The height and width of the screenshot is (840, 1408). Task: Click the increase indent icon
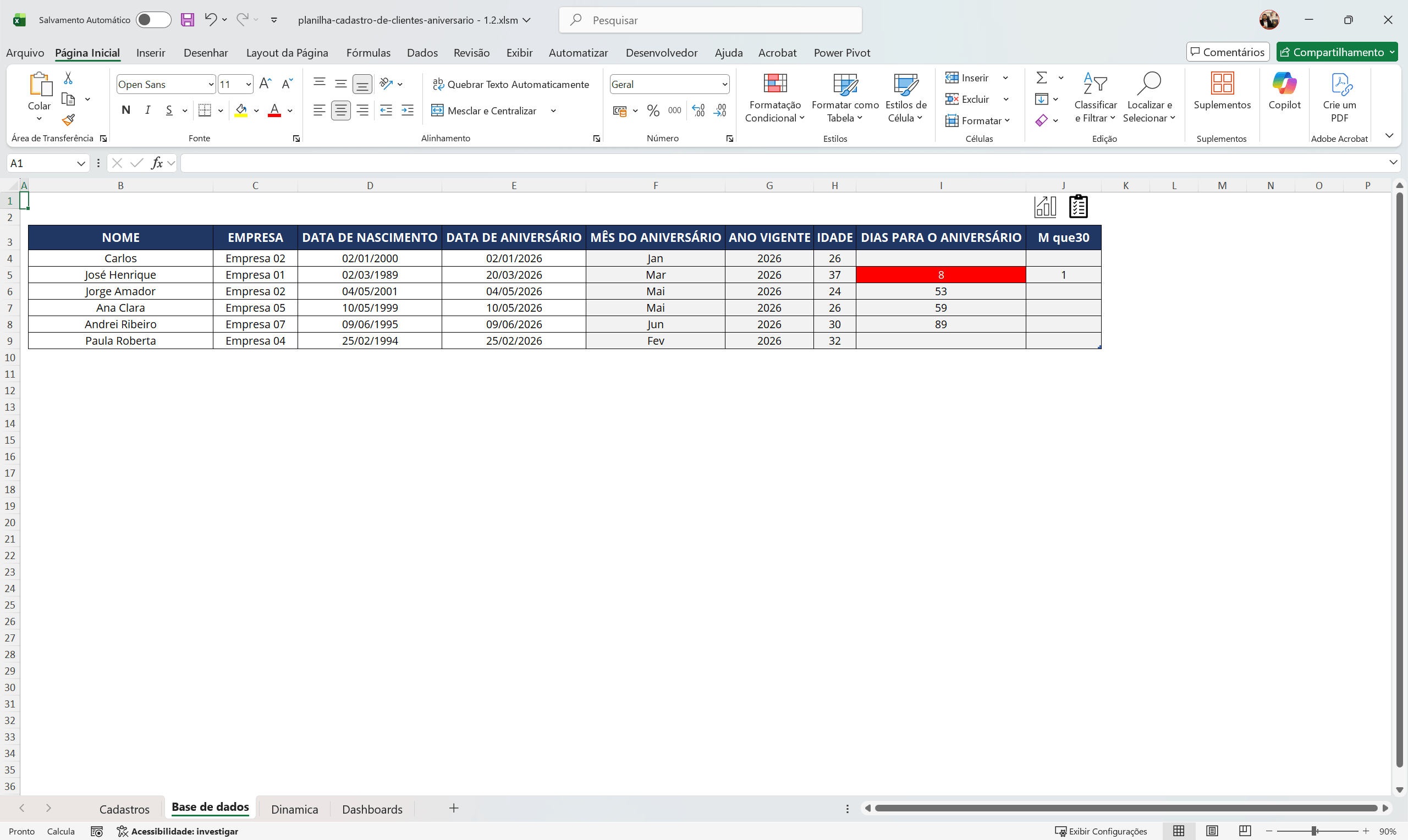coord(407,110)
